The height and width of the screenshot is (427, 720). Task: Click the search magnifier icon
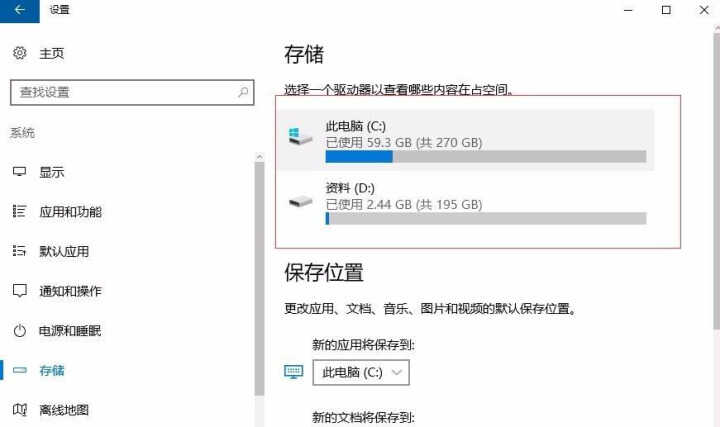click(243, 92)
